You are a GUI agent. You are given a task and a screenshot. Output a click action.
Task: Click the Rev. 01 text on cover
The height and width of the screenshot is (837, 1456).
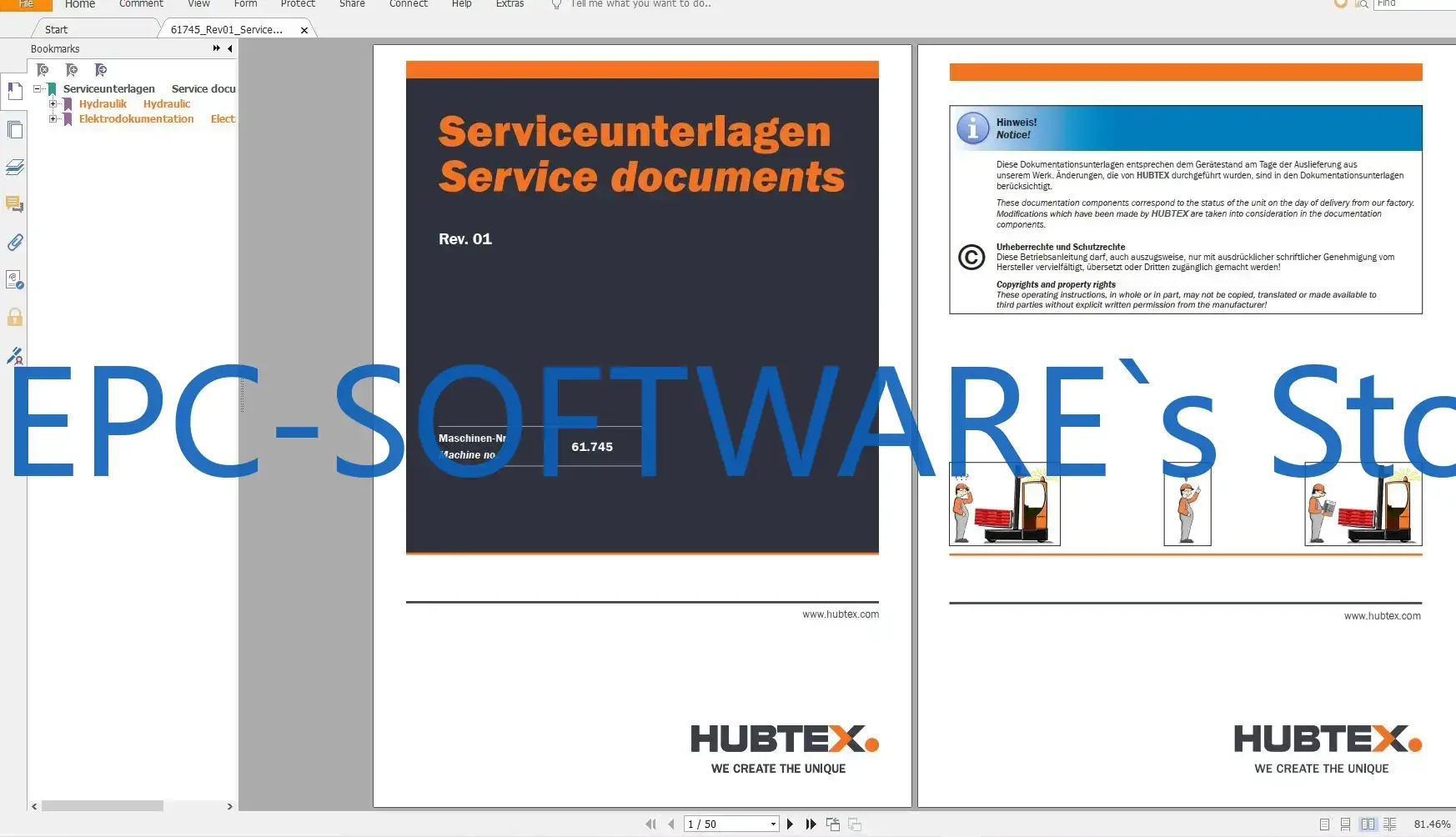[465, 239]
